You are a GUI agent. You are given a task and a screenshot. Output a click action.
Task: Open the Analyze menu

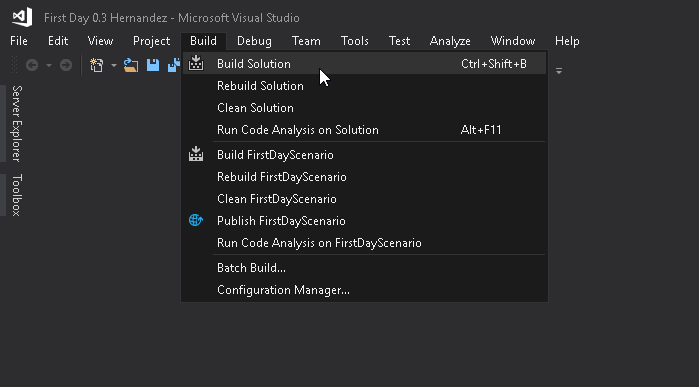[x=450, y=41]
